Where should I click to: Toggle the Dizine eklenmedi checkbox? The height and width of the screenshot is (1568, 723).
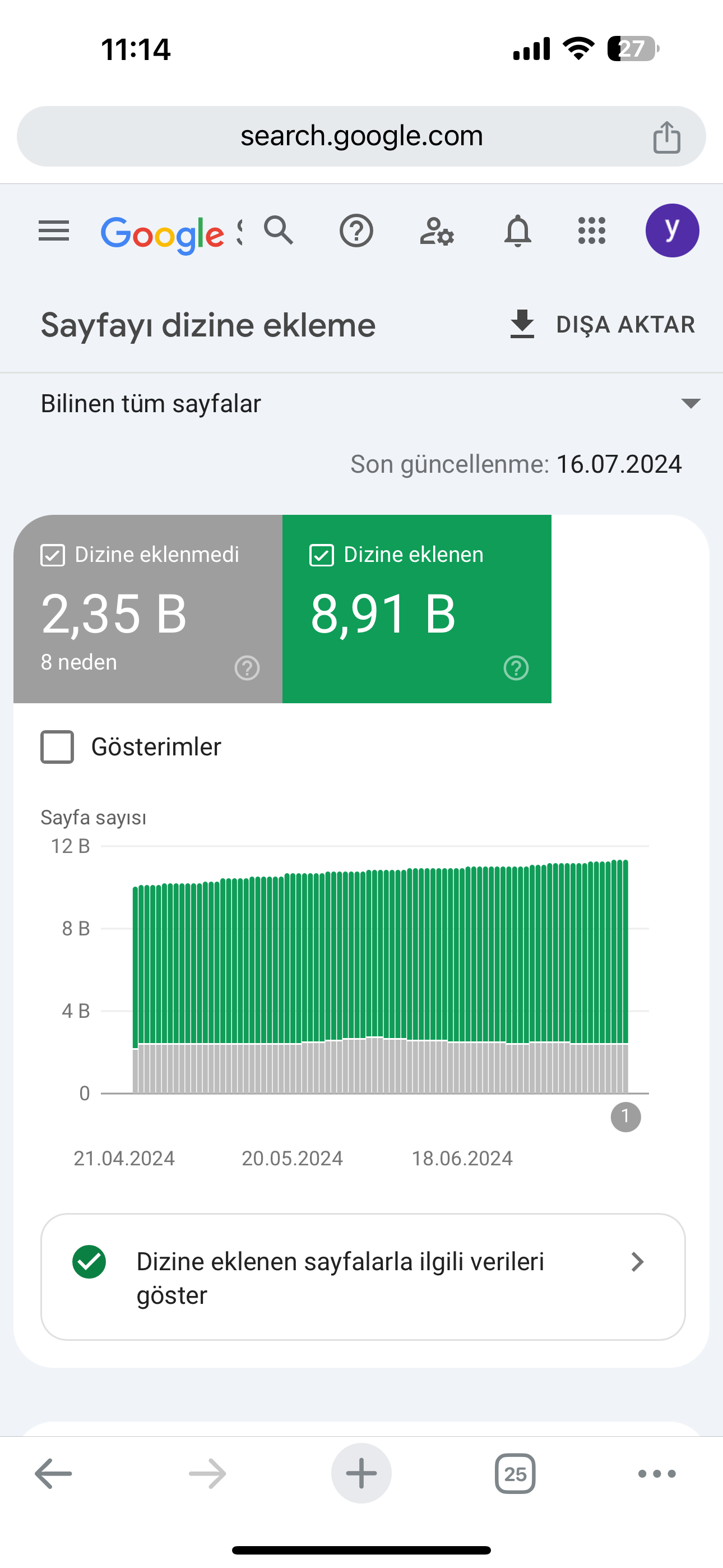[53, 555]
